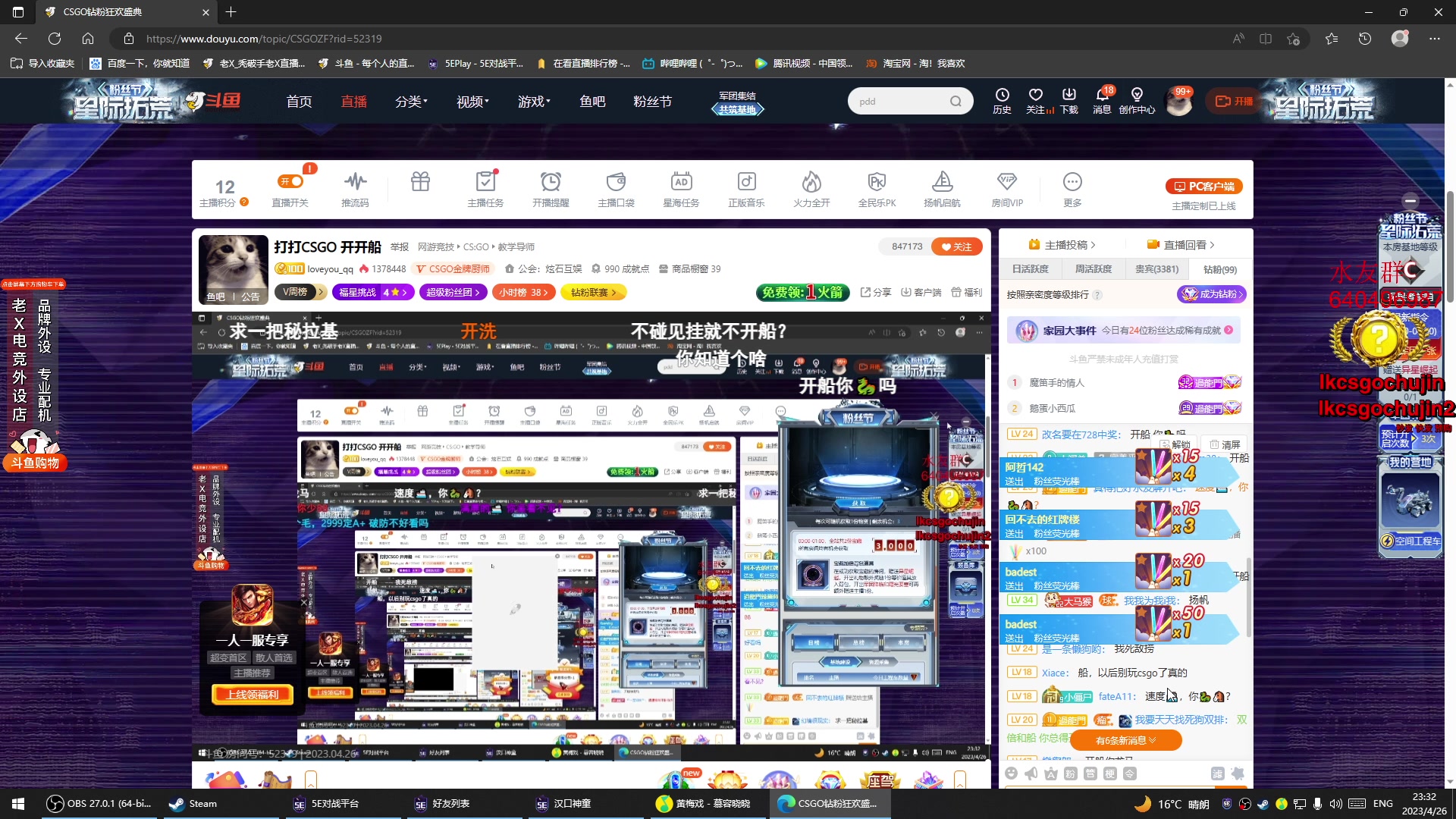Open the 福利 benefits link
Viewport: 1456px width, 819px height.
pos(967,292)
